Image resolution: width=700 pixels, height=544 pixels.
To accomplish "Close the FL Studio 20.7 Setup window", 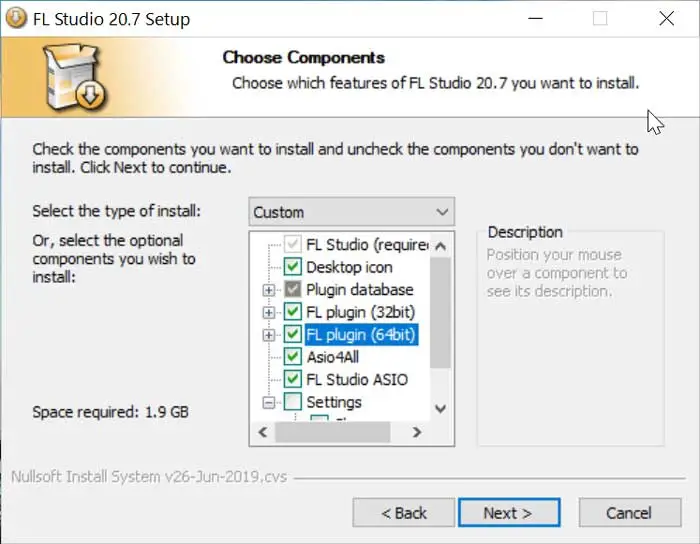I will [665, 19].
